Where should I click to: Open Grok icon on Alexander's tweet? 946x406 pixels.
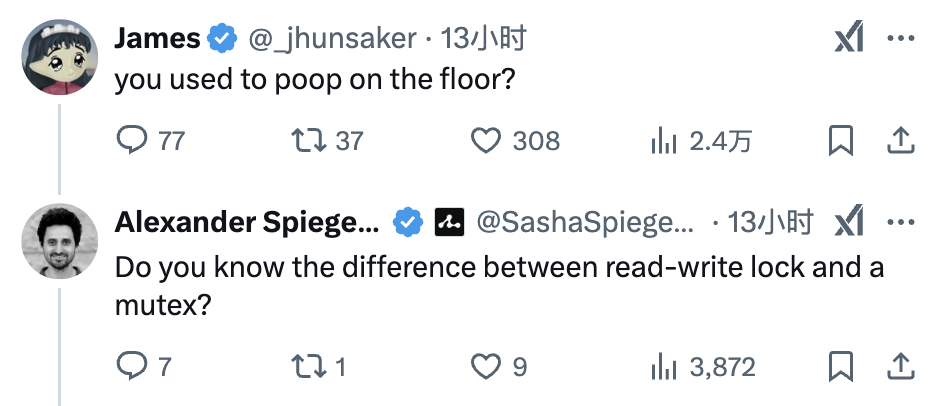[x=849, y=222]
